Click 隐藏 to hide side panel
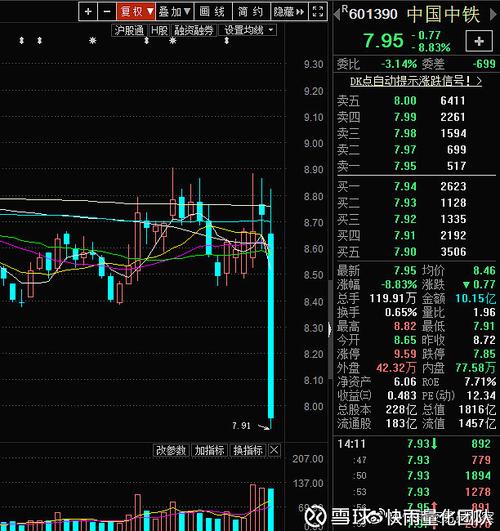 [289, 12]
